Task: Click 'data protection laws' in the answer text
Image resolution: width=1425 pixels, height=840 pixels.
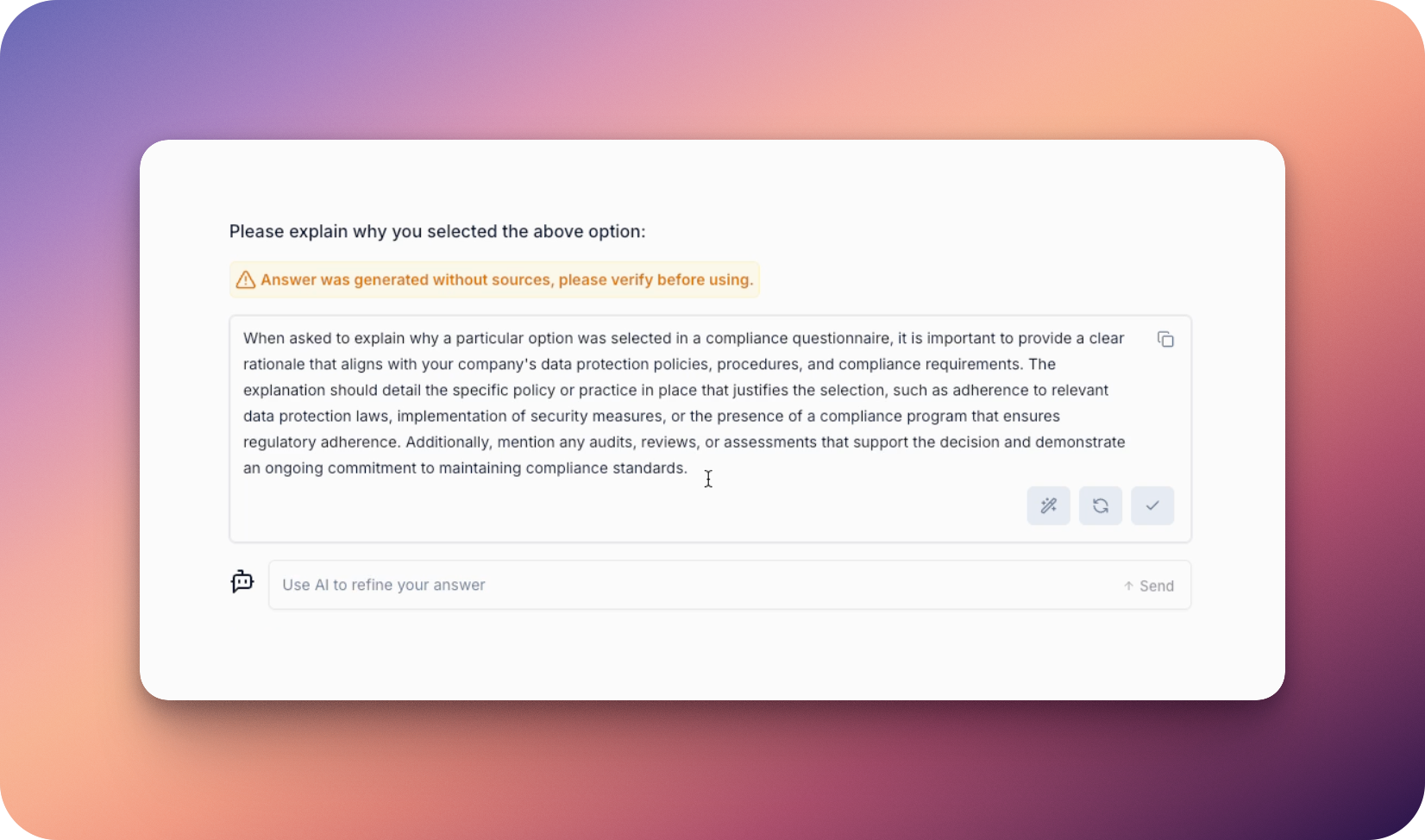Action: tap(316, 417)
